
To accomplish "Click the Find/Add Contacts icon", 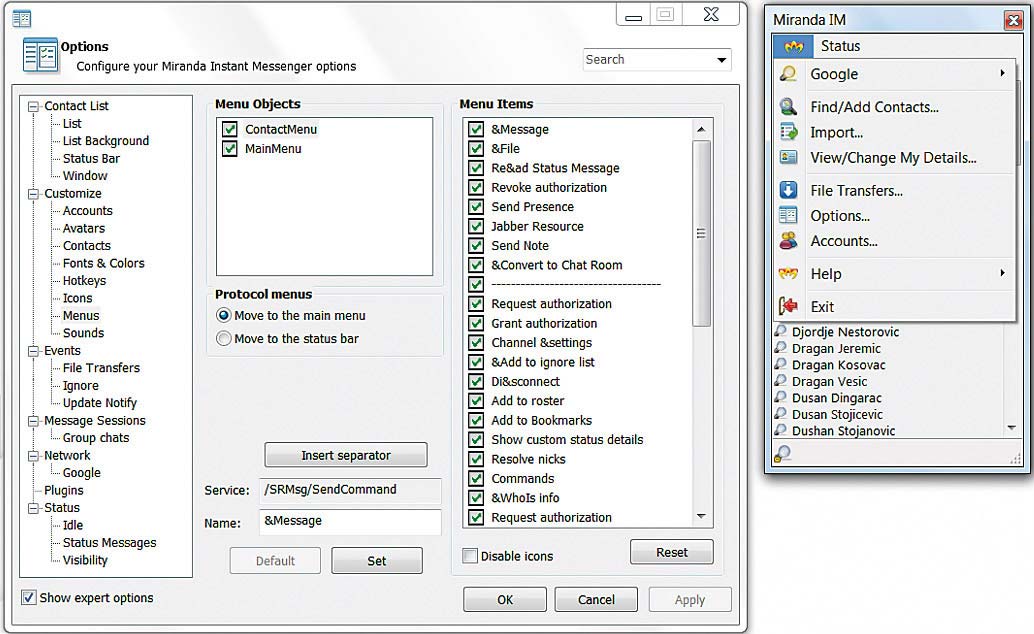I will (x=788, y=106).
